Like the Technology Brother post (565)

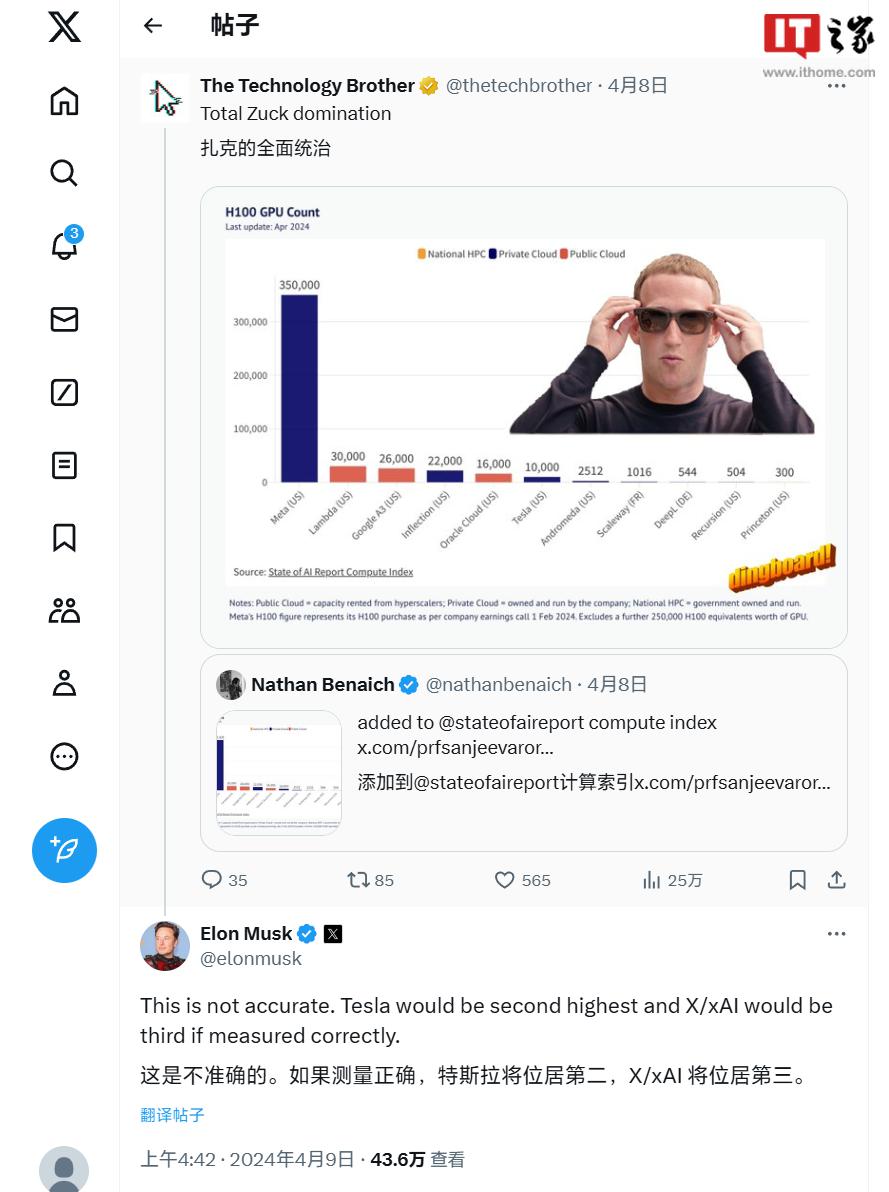(x=522, y=880)
